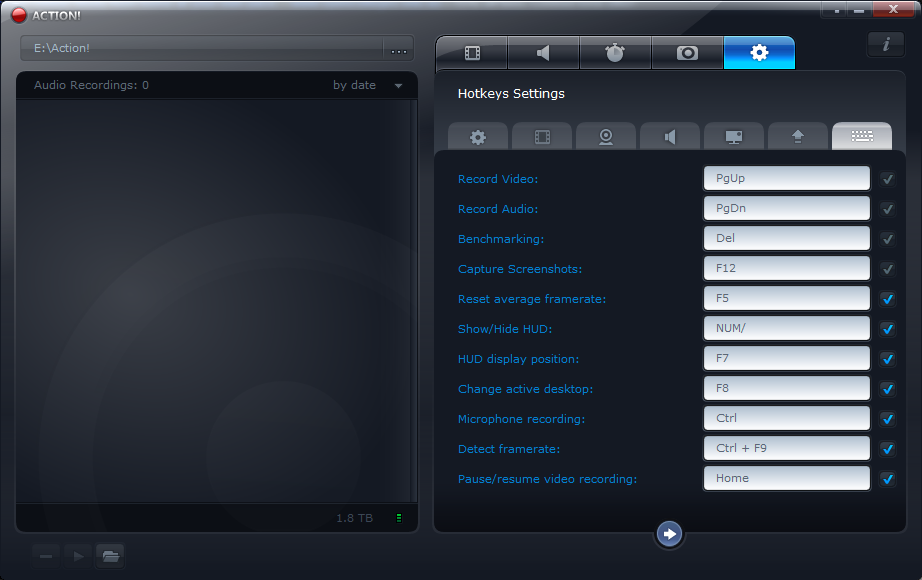The width and height of the screenshot is (922, 580).
Task: Click the browse button next to E:\Action!
Action: 399,49
